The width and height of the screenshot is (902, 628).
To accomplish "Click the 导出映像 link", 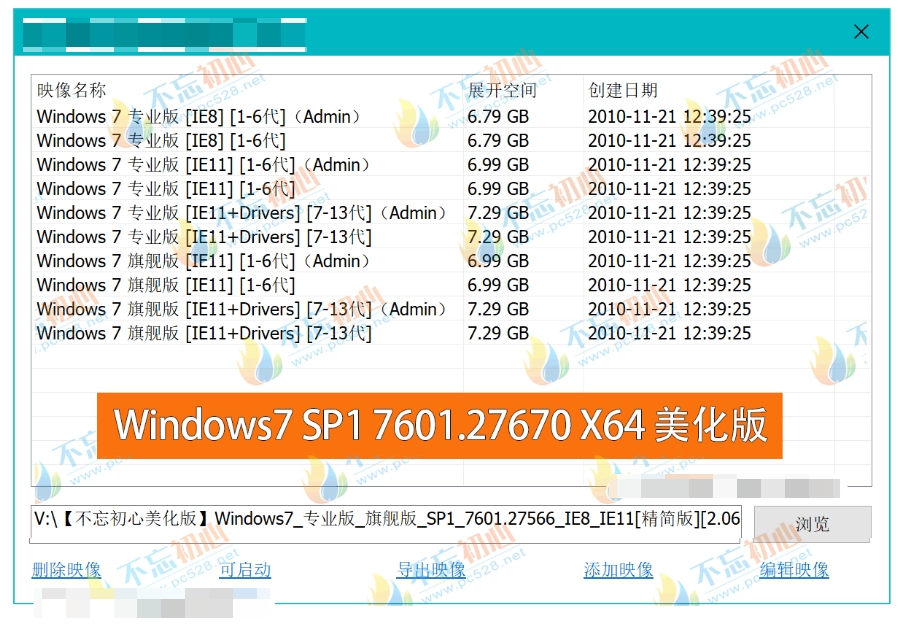I will [x=431, y=570].
